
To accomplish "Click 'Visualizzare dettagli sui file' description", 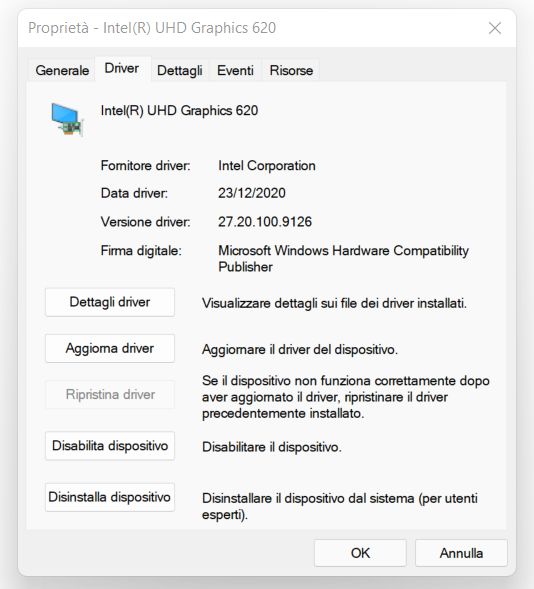I will 334,303.
